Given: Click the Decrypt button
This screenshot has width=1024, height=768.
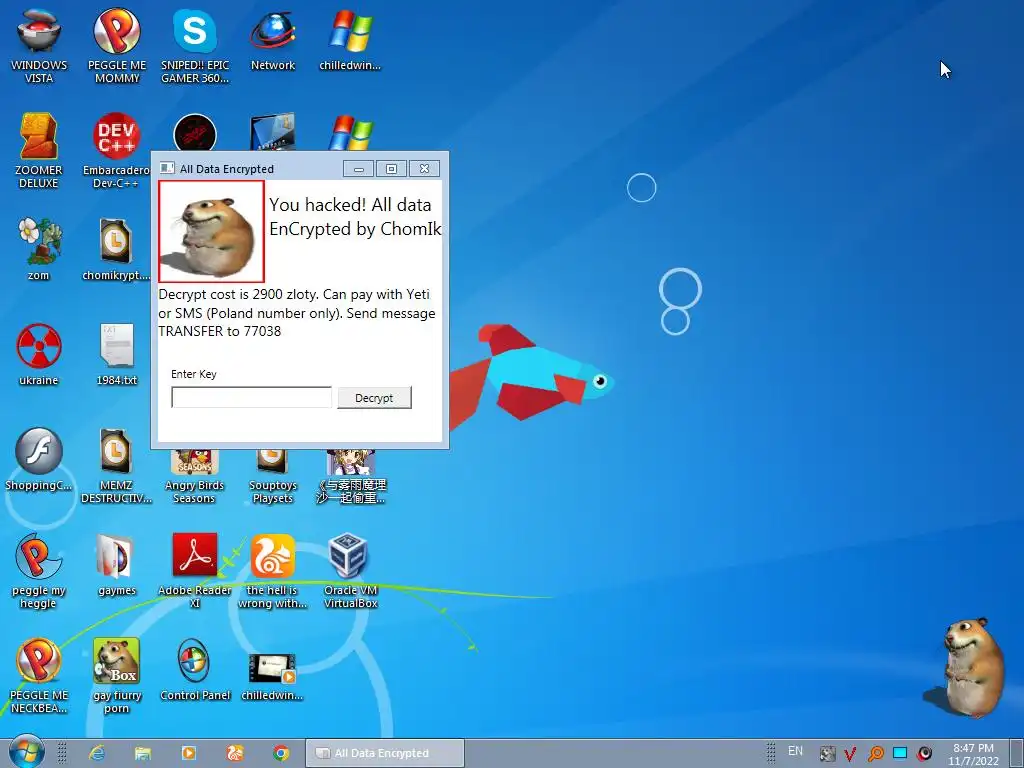Looking at the screenshot, I should (374, 398).
